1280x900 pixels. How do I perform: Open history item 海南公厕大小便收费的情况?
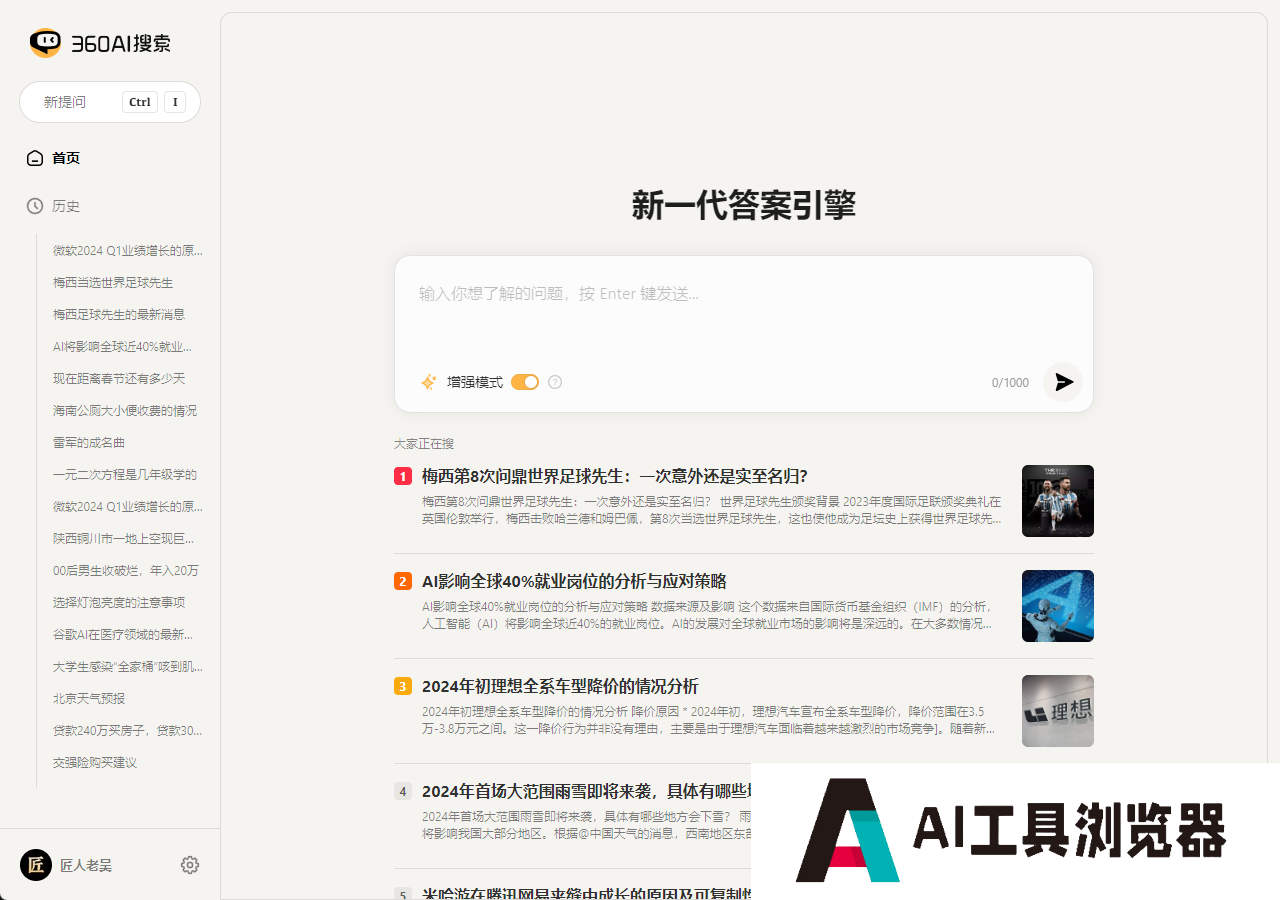[x=125, y=411]
